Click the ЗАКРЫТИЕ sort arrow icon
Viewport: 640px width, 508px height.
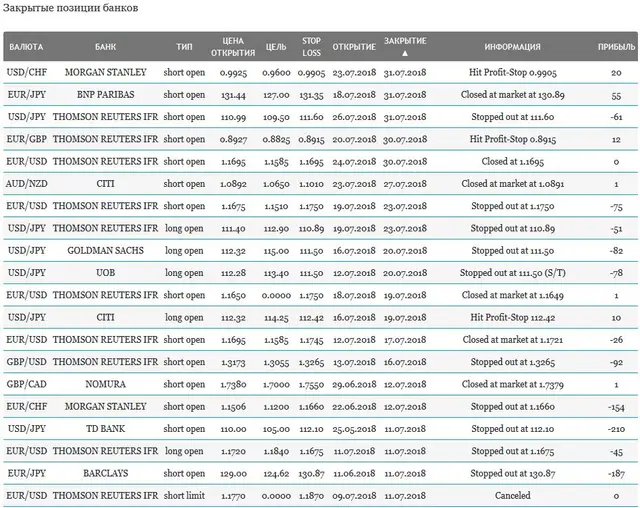[405, 53]
